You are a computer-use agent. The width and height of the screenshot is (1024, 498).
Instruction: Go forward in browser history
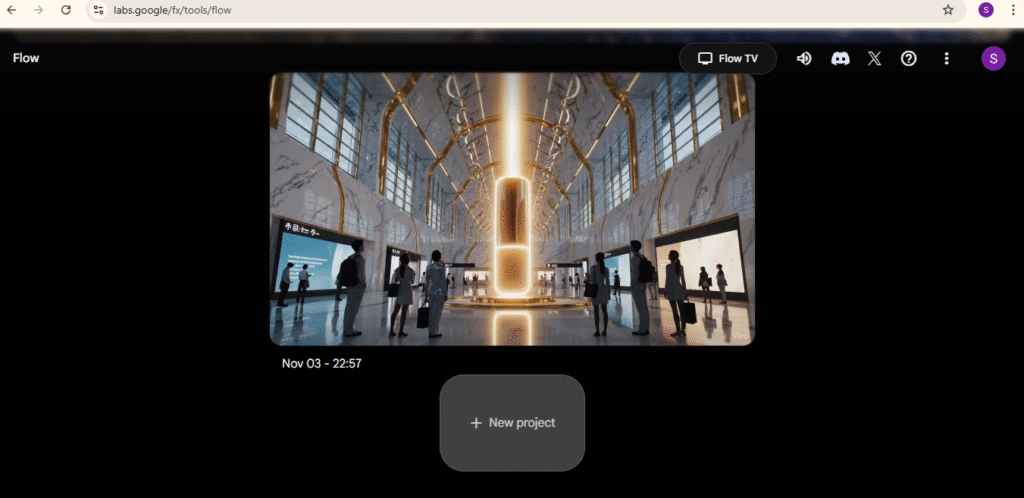click(38, 10)
